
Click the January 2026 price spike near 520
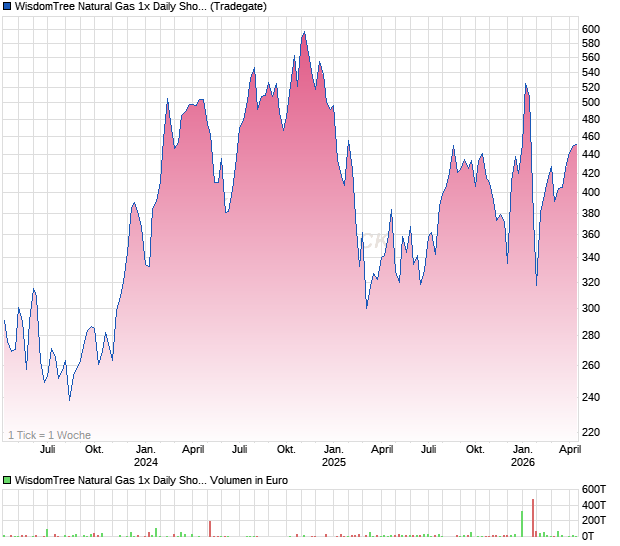click(525, 84)
